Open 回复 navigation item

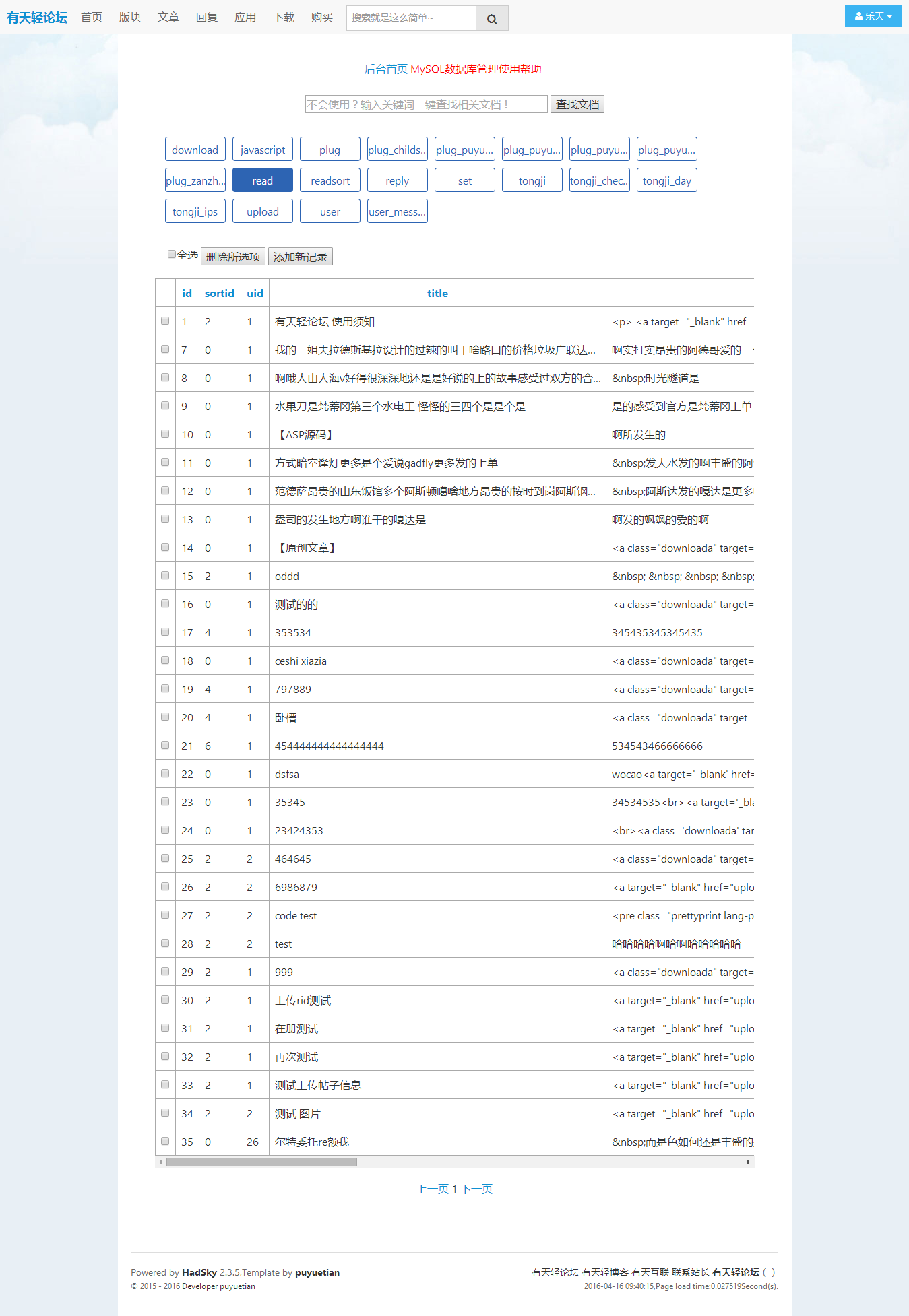pos(207,17)
